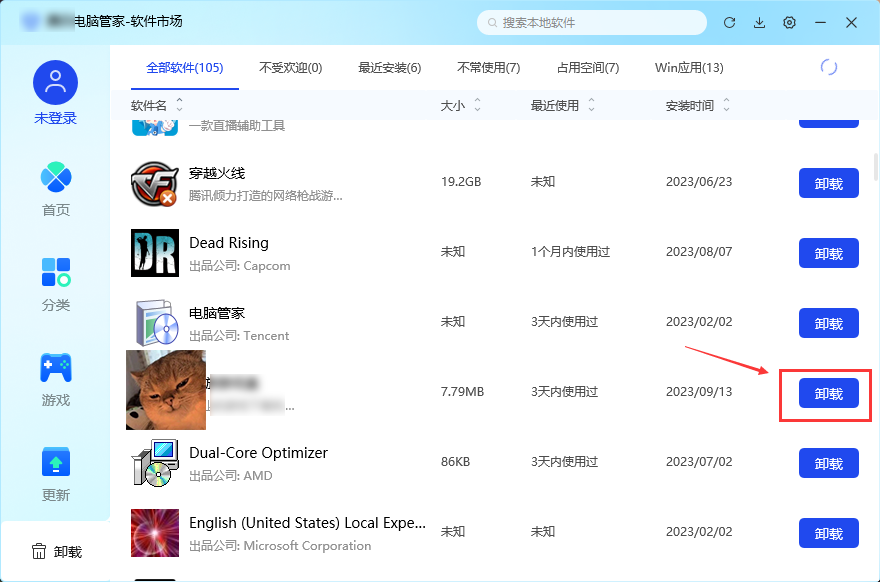Switch to 占用空间(7) tab

click(x=588, y=68)
